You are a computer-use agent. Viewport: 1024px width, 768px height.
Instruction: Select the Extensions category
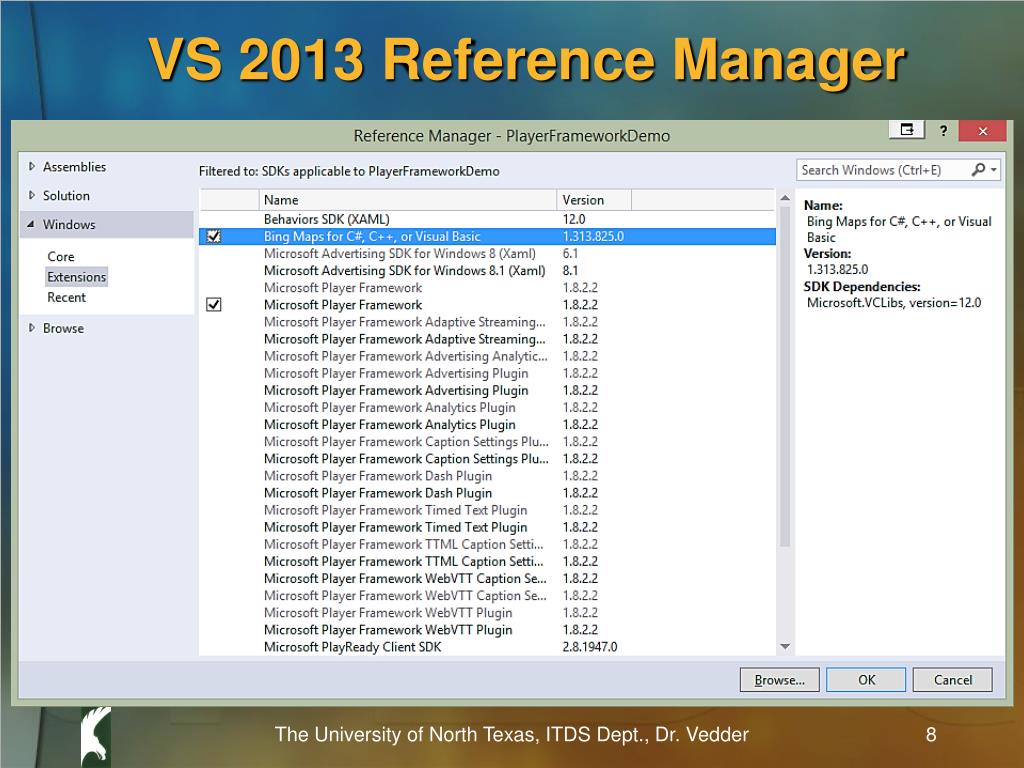click(x=76, y=277)
